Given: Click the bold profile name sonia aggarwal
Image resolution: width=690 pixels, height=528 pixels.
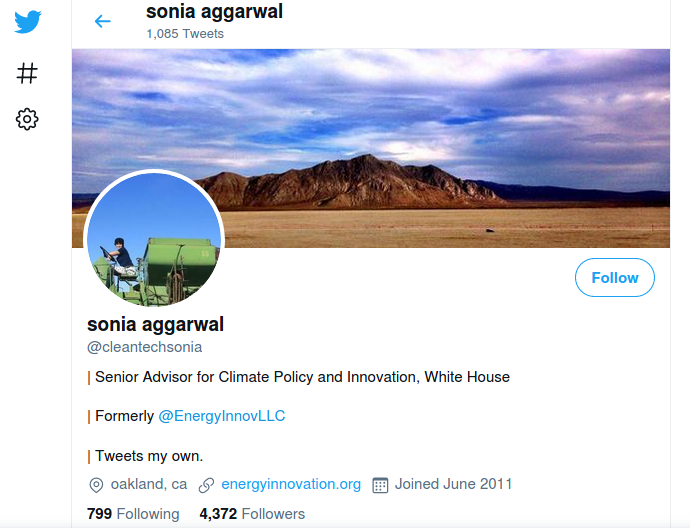Looking at the screenshot, I should coord(155,324).
